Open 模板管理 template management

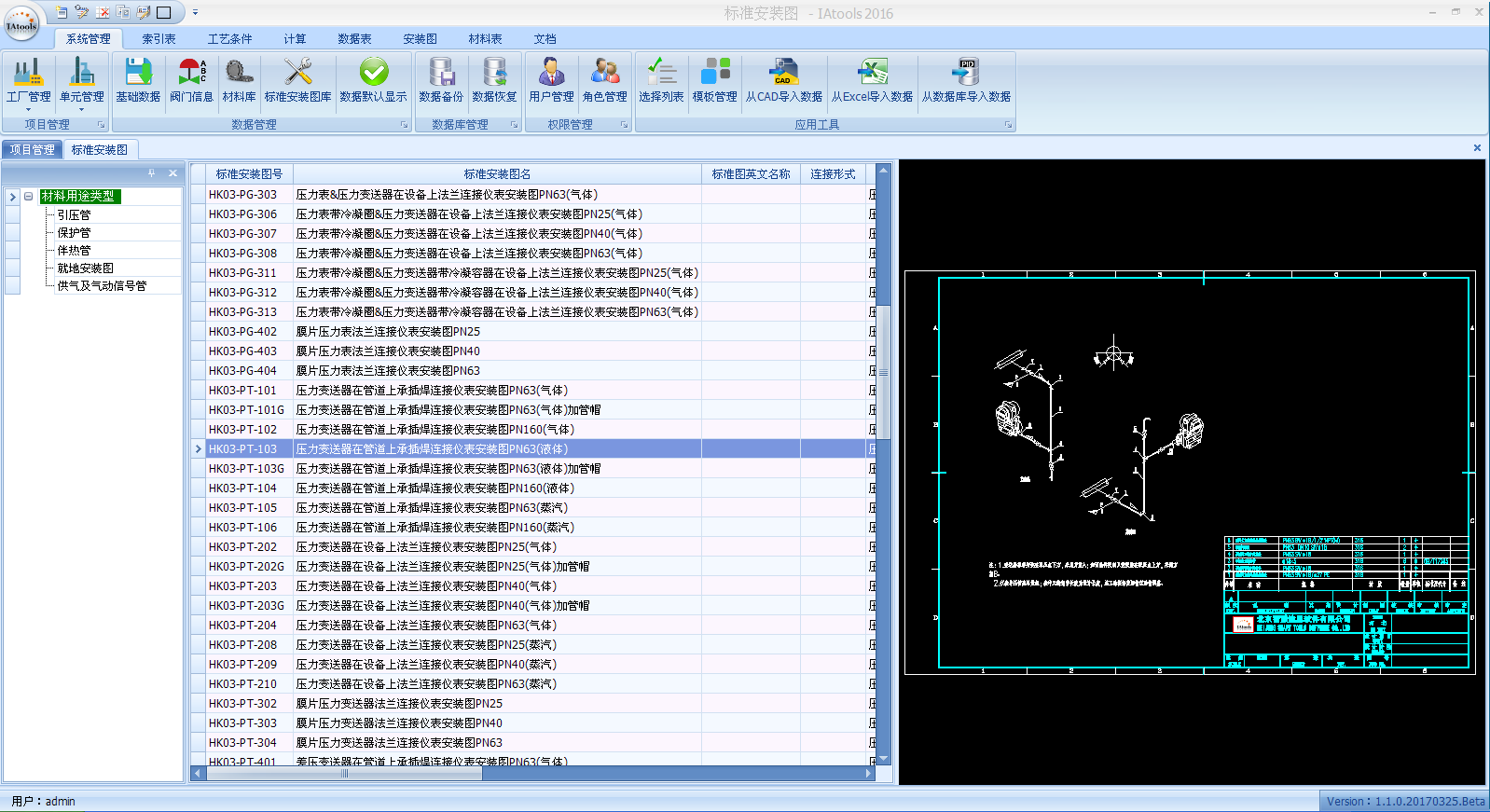point(714,80)
